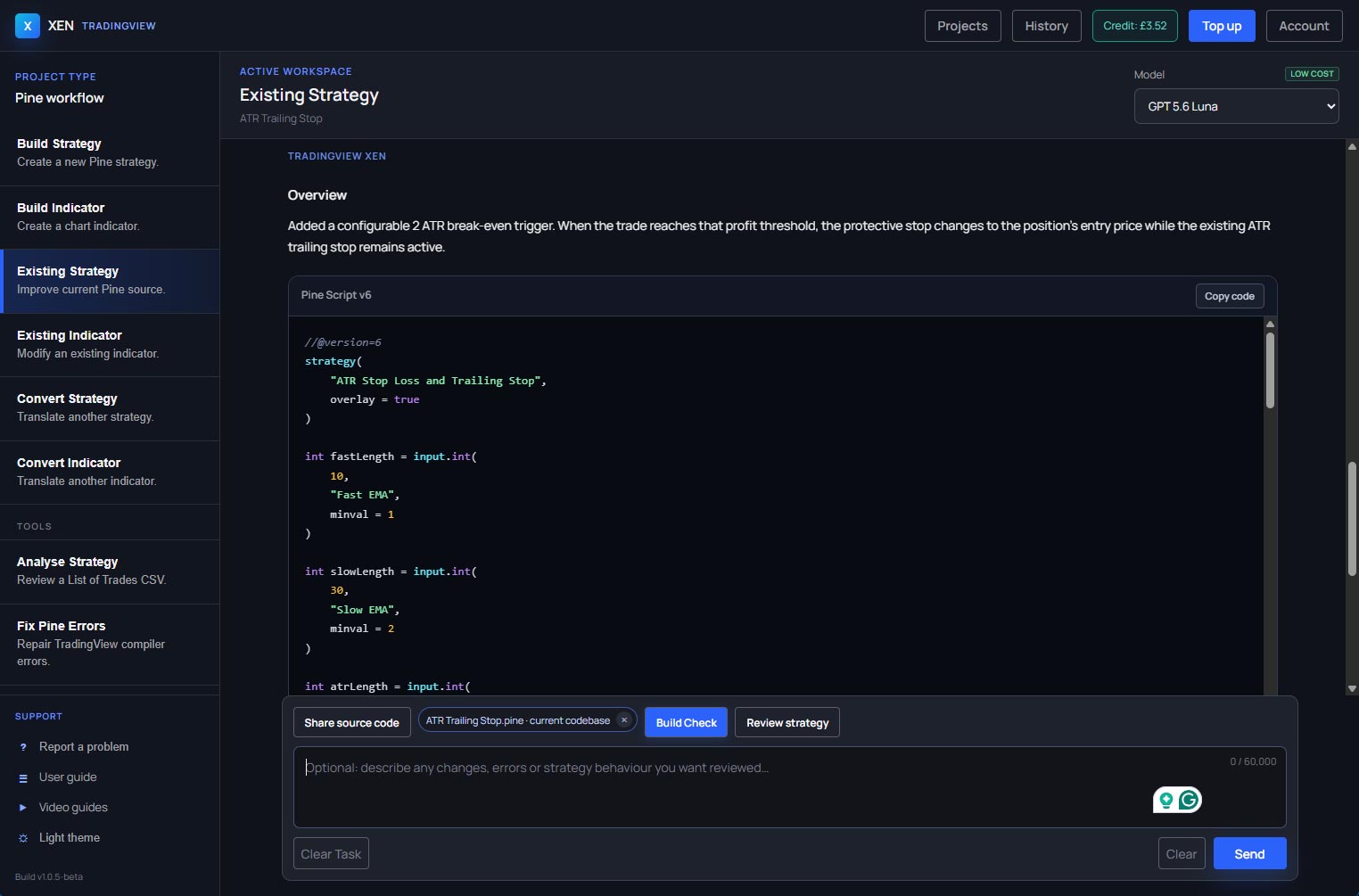The height and width of the screenshot is (896, 1359).
Task: Select Existing Strategy workflow
Action: click(110, 281)
